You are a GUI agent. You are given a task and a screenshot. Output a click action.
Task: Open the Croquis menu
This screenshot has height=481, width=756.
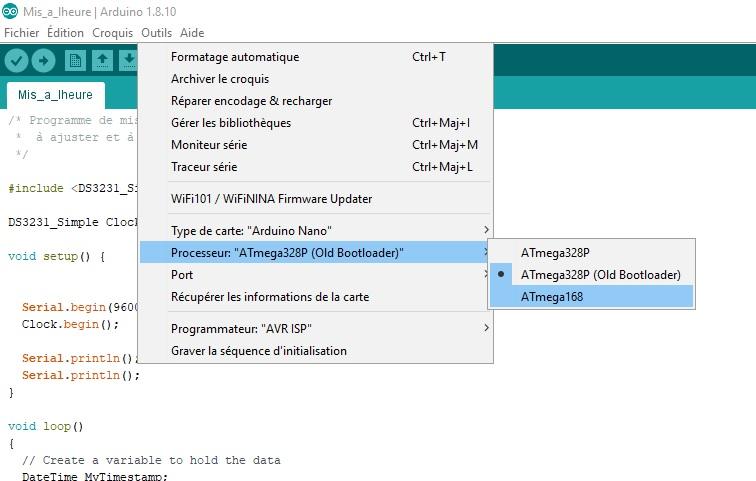112,33
